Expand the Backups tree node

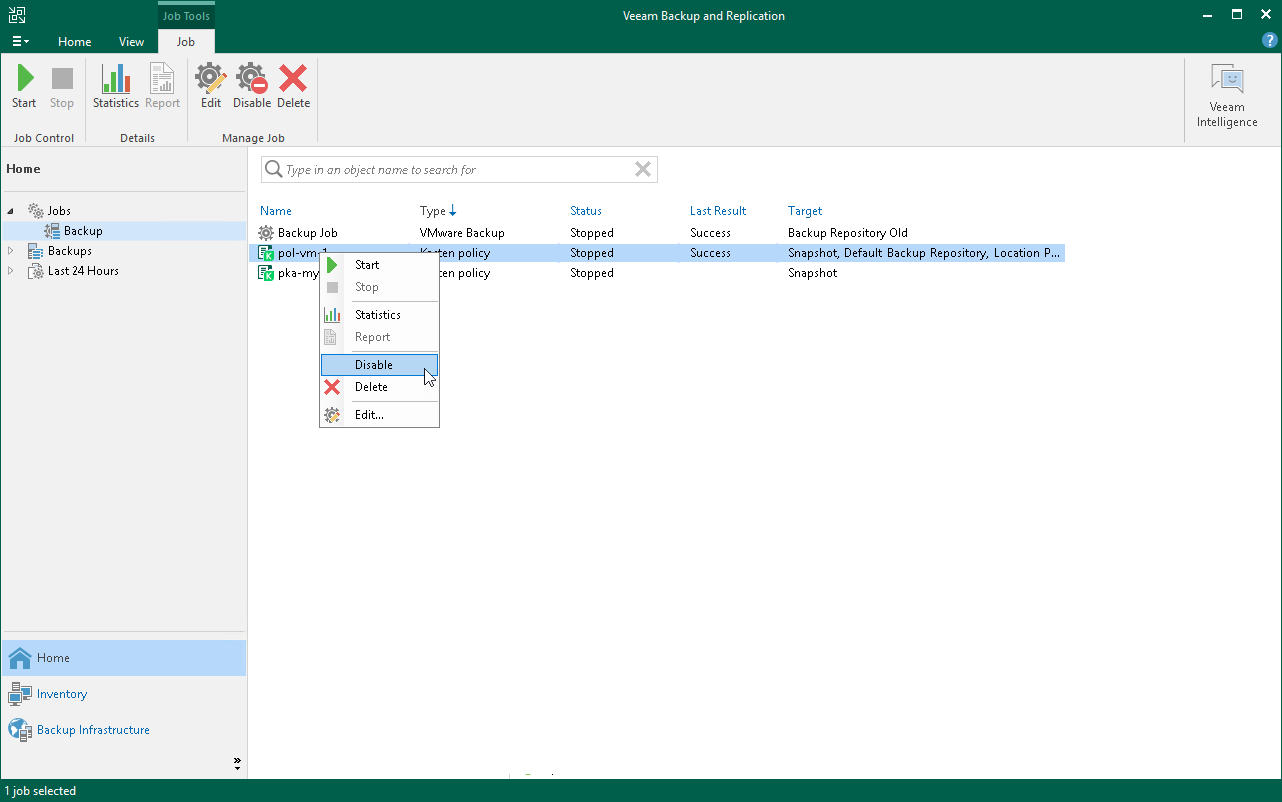(12, 251)
